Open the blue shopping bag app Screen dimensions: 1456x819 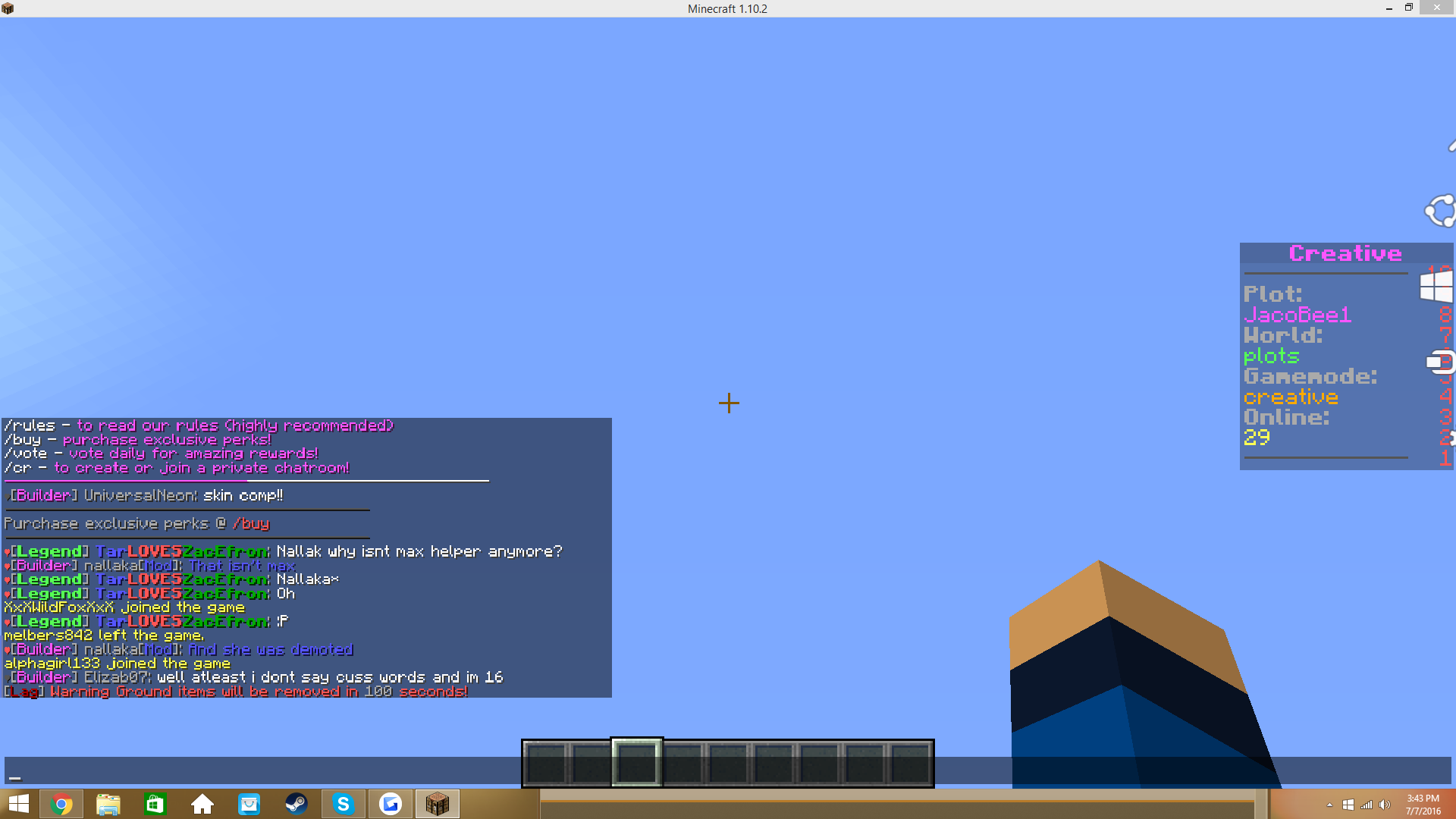click(x=249, y=804)
